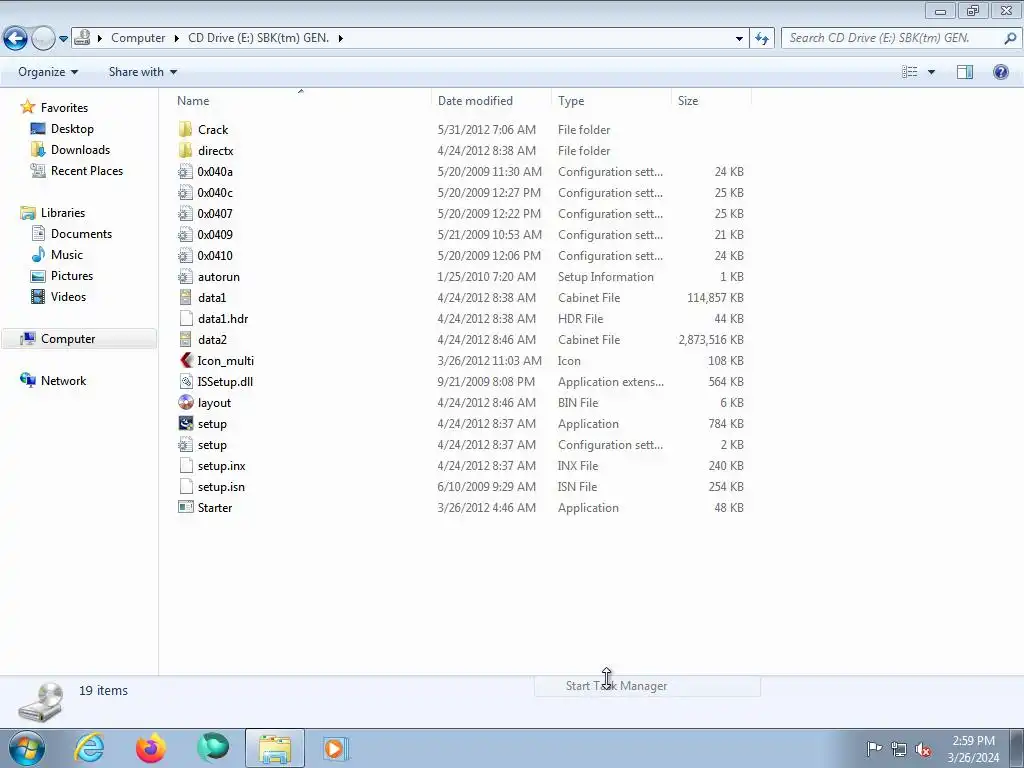Select the directx folder icon
Screen dimensions: 1024x768
[x=185, y=150]
